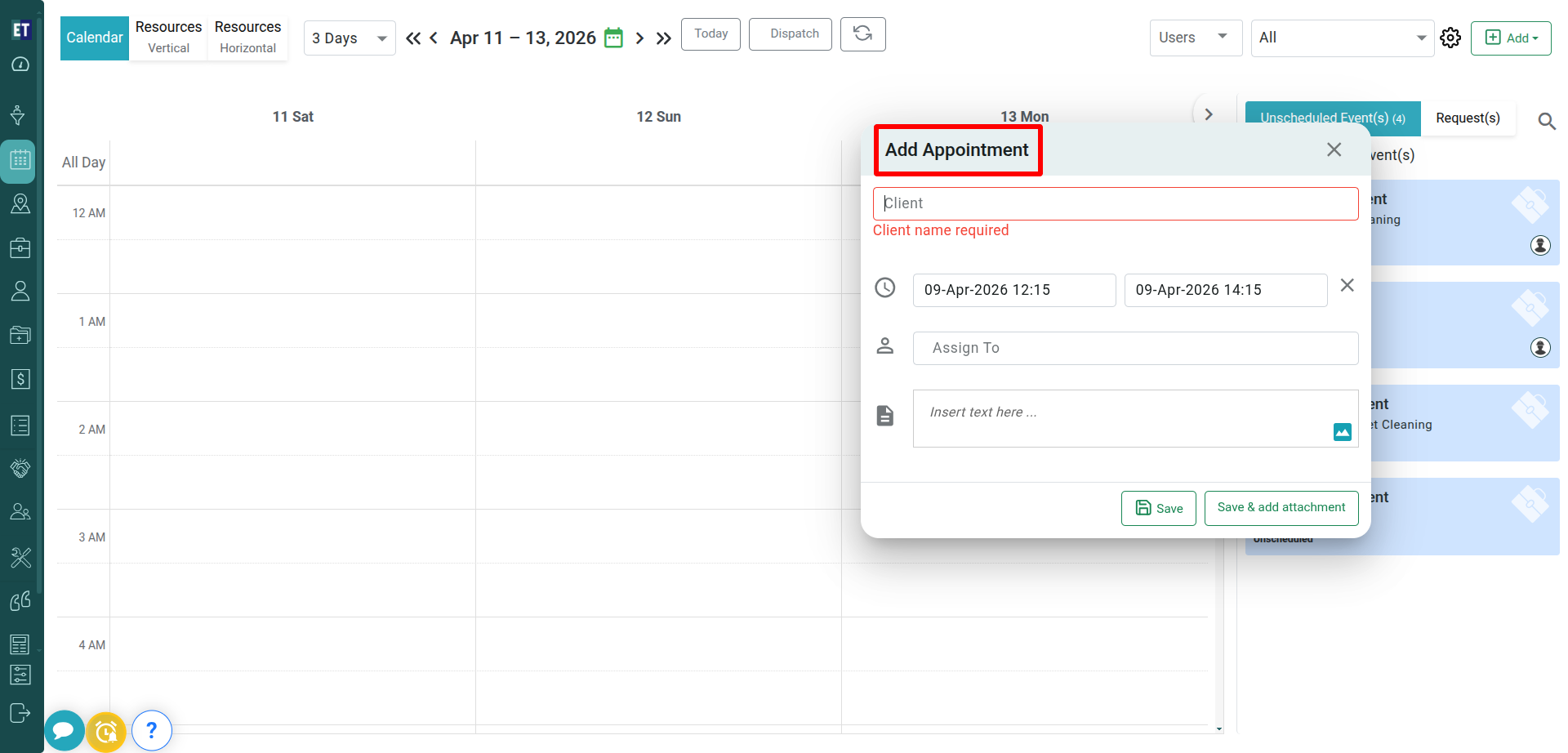Refresh the calendar with the sync icon
Screen dimensions: 1568x753
[862, 34]
